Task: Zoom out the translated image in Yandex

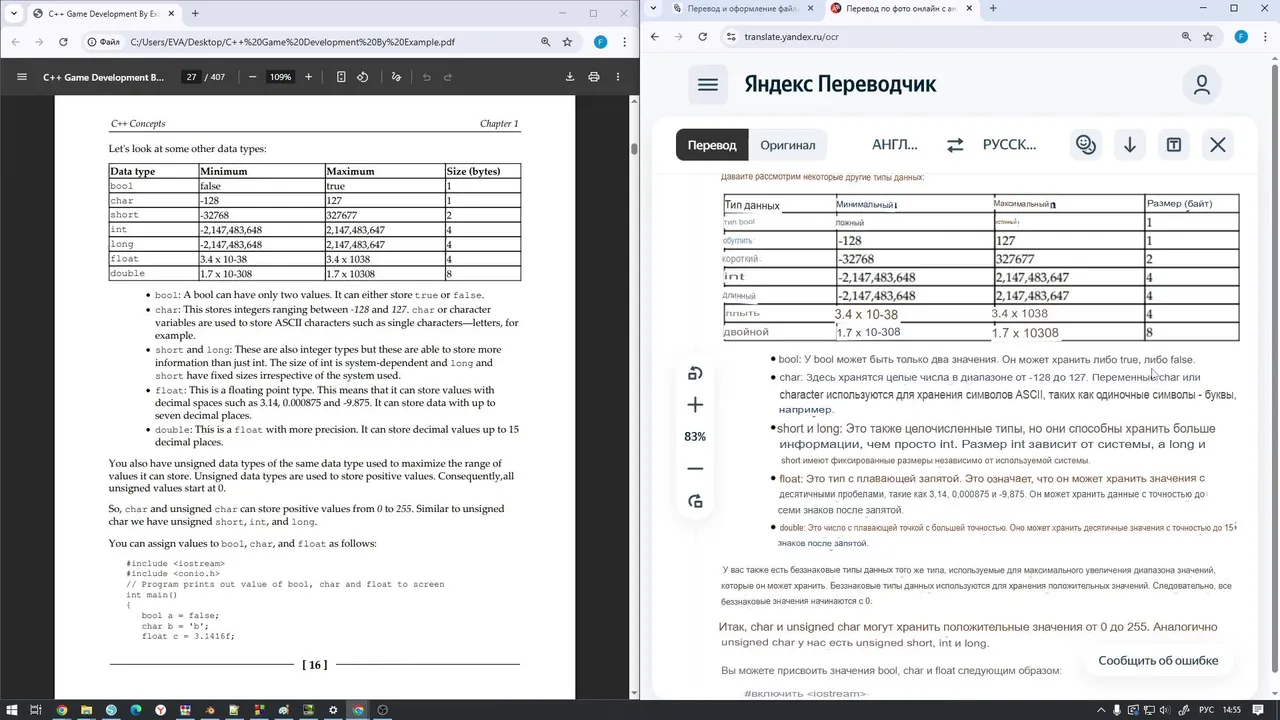Action: pos(695,469)
